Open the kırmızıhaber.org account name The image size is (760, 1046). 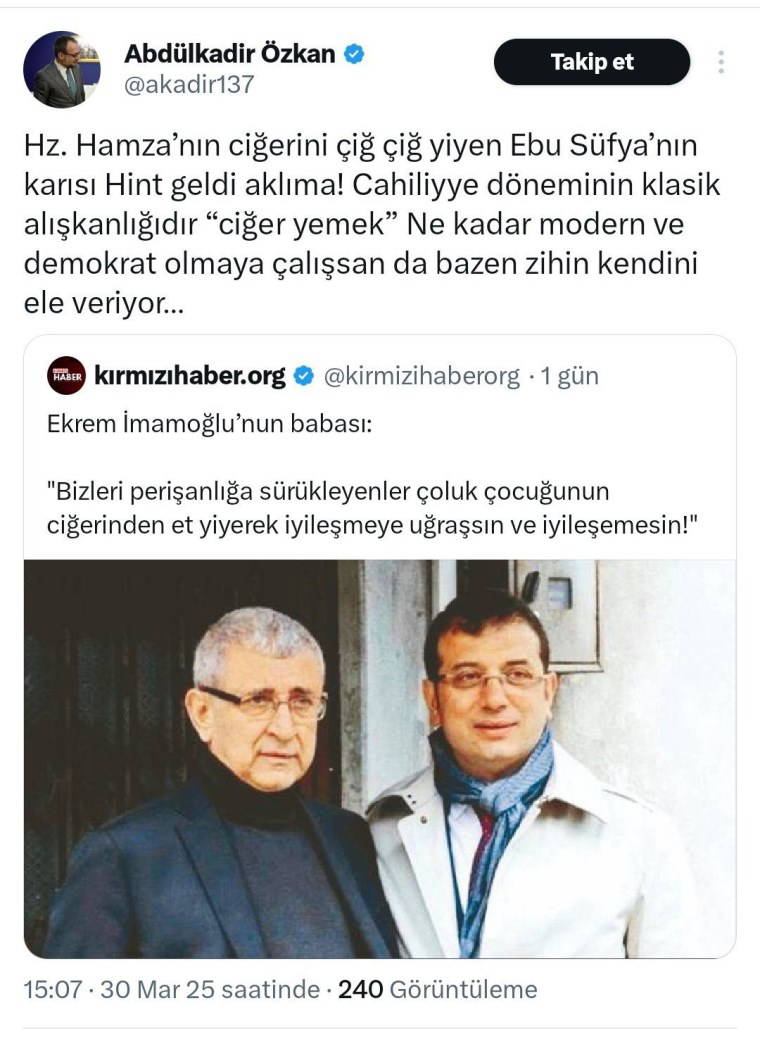189,376
